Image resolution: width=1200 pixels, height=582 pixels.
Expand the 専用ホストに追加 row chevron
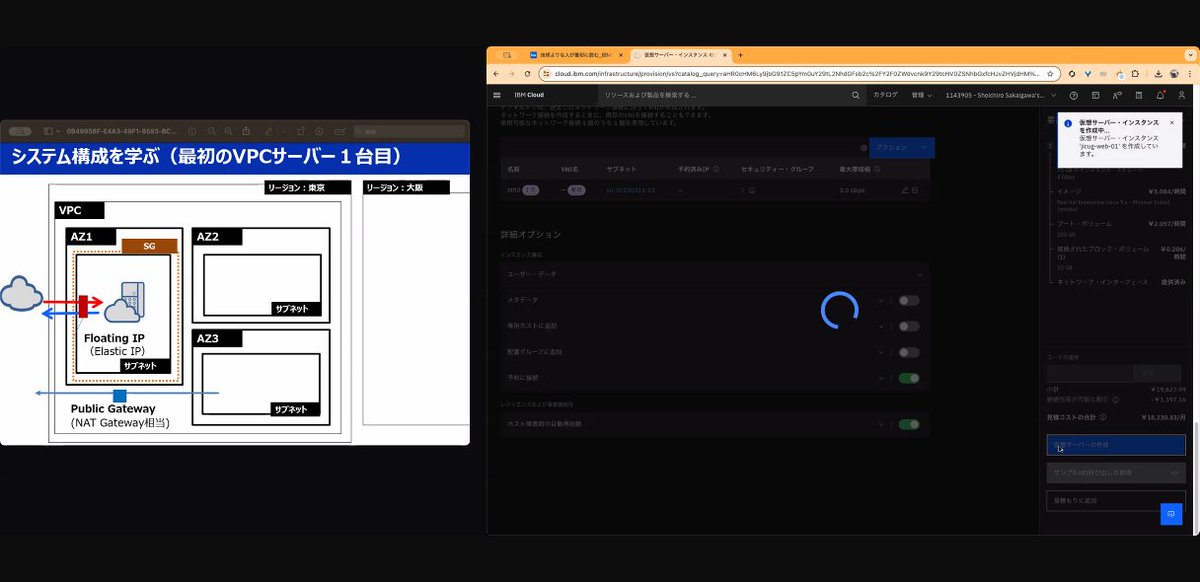click(881, 326)
